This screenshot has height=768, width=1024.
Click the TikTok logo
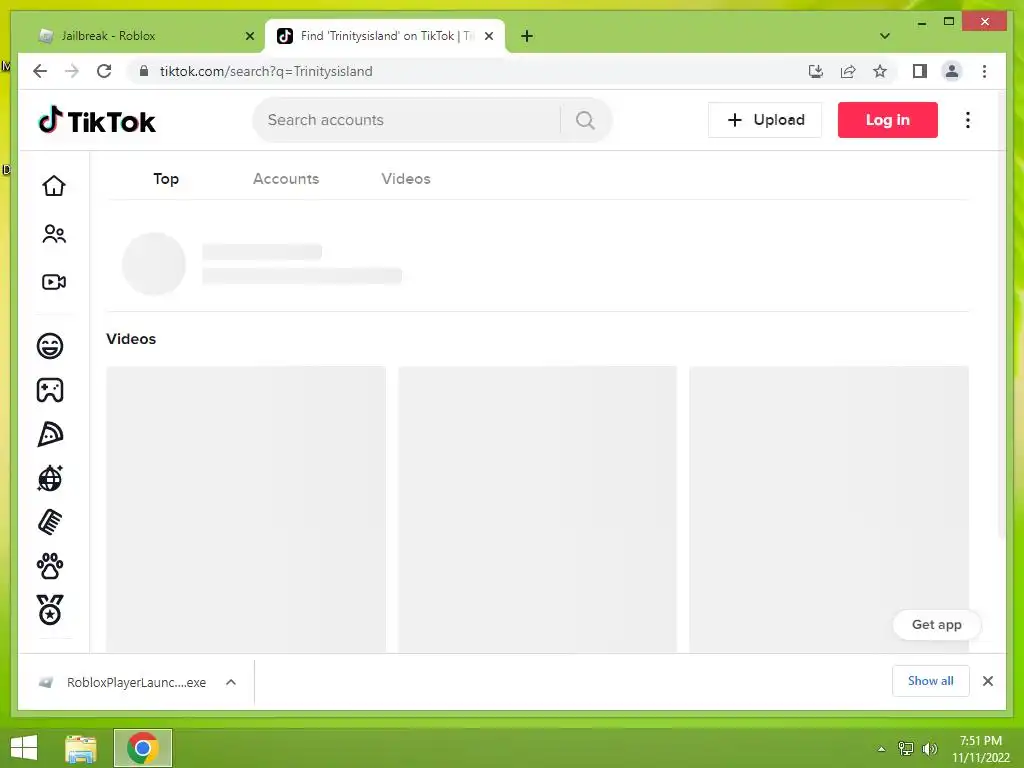click(97, 120)
